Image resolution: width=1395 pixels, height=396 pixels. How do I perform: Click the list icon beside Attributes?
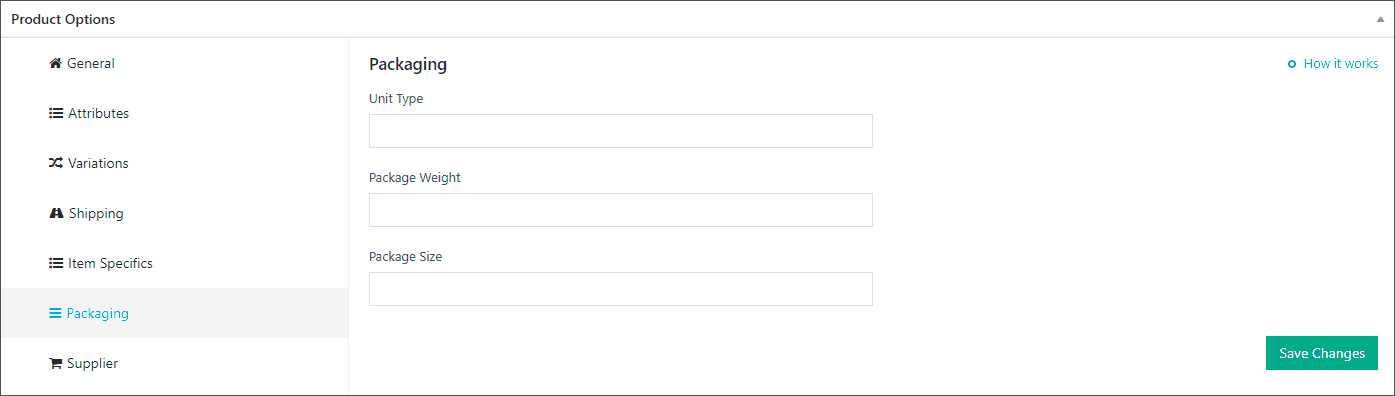(56, 113)
